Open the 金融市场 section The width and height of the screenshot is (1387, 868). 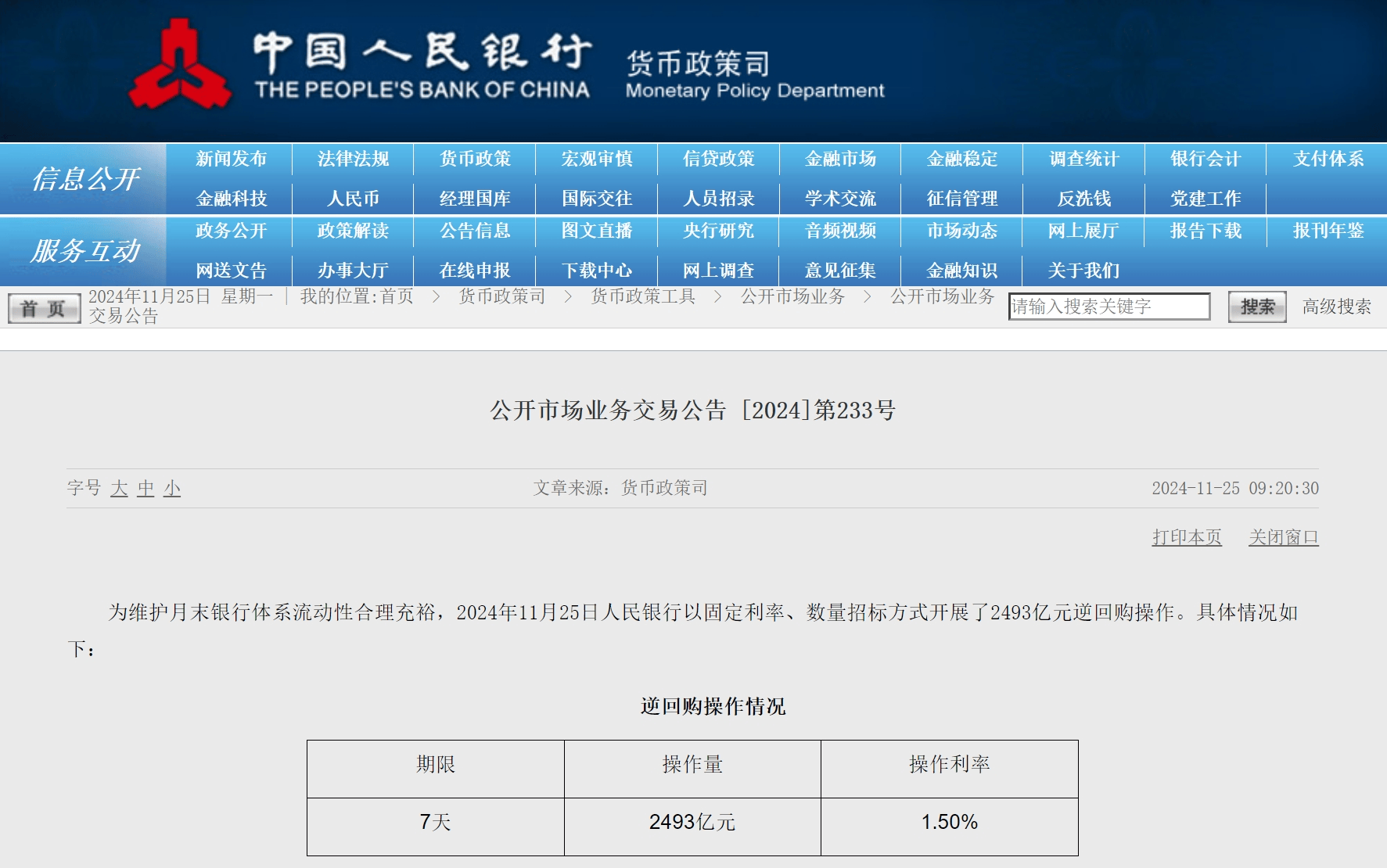click(841, 159)
